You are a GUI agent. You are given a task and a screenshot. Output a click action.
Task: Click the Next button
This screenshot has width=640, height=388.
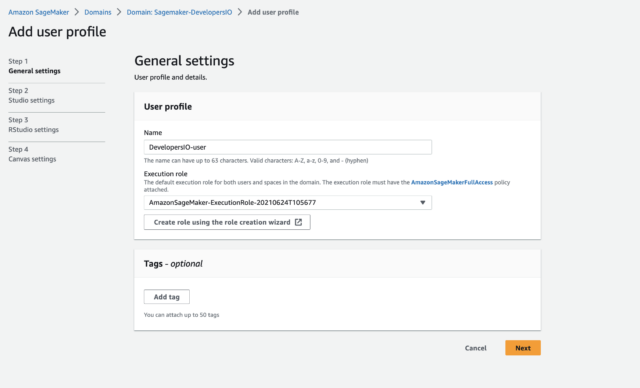click(523, 348)
